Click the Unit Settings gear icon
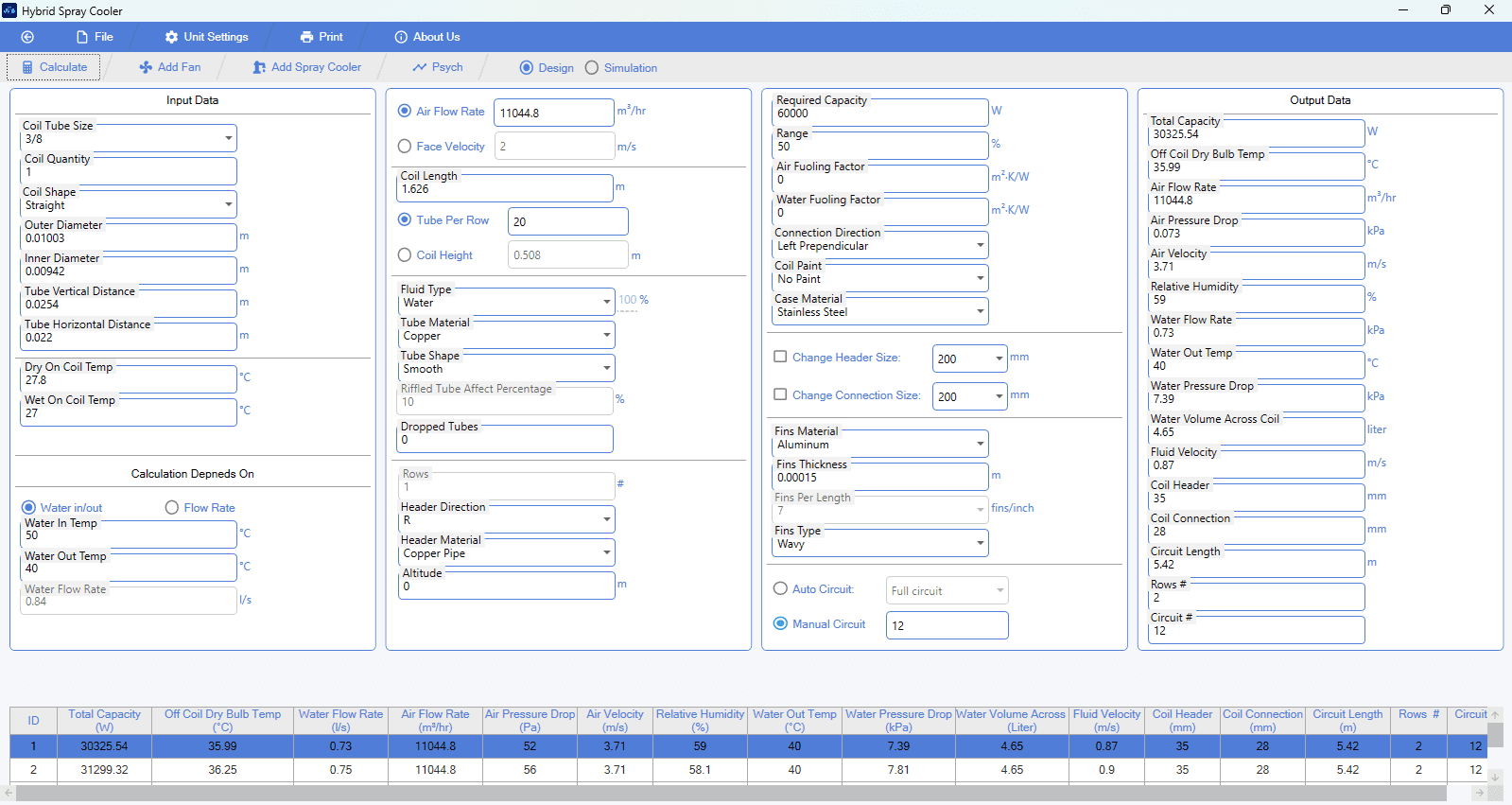The image size is (1512, 805). [x=171, y=37]
